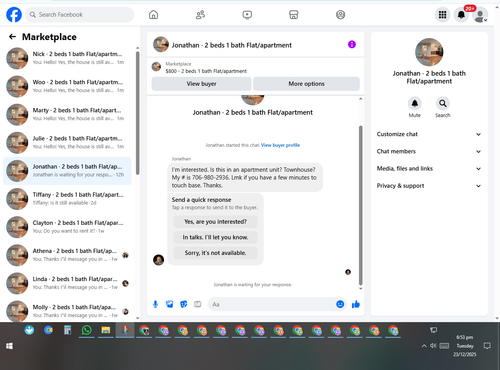Screen dimensions: 500x370
Task: Choose a GIF for the message
Action: [198, 304]
